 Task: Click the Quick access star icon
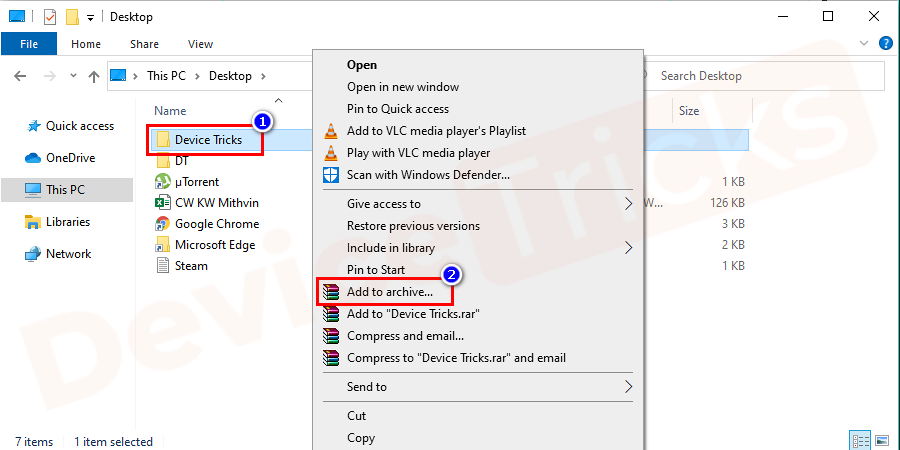(34, 126)
